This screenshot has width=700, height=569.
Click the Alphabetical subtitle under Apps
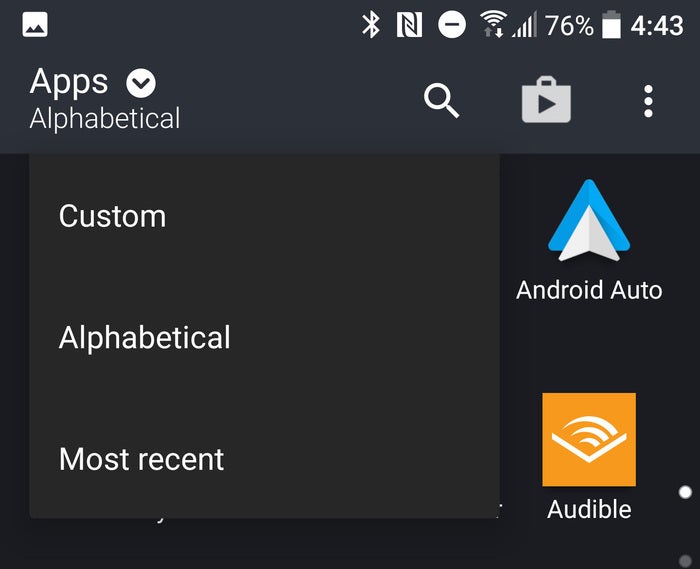click(105, 119)
